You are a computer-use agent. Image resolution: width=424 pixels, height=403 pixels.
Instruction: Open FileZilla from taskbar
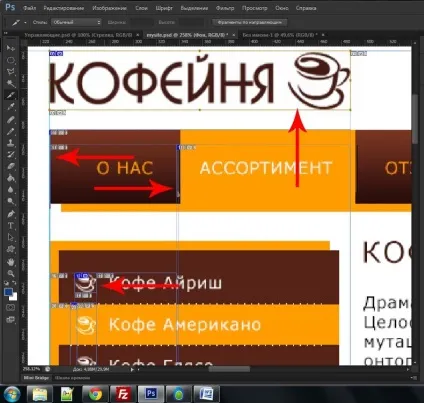[123, 394]
